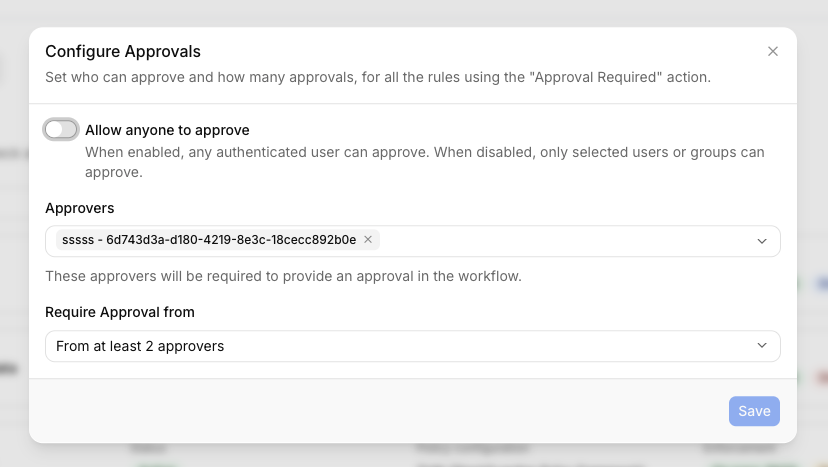Click the Save button
This screenshot has width=828, height=467.
coord(754,411)
